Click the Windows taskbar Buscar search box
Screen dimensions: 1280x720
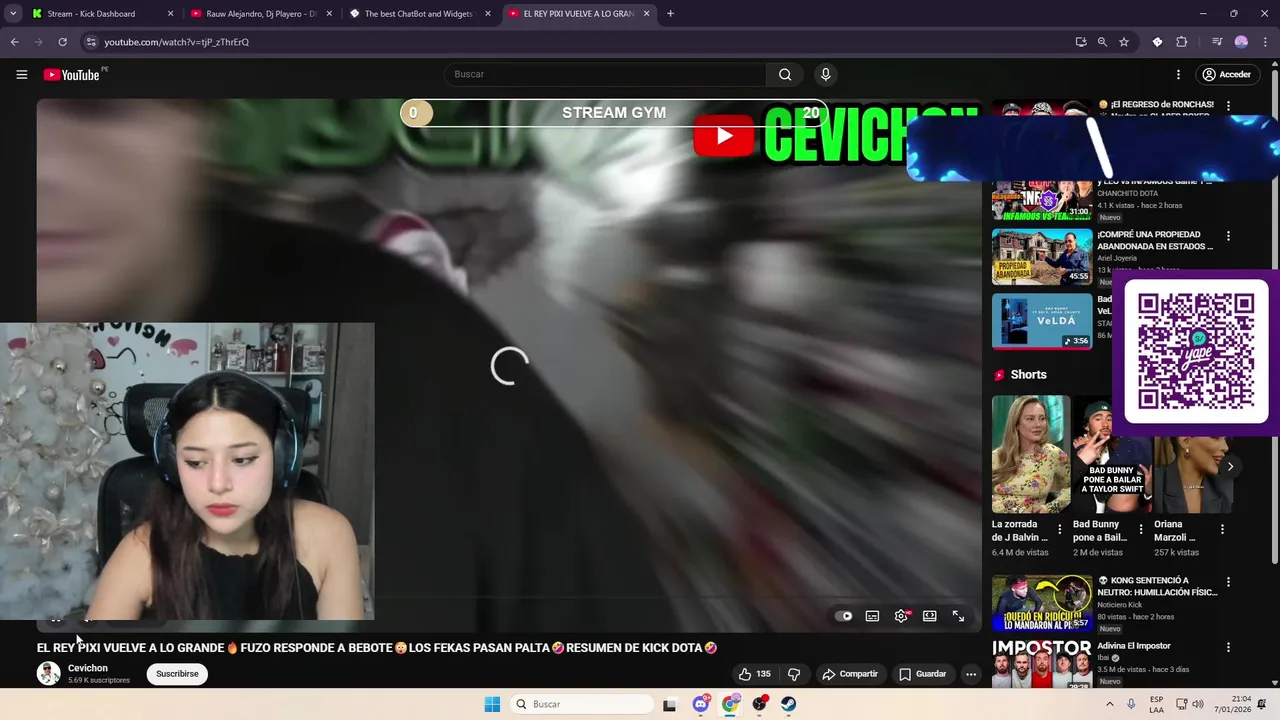tap(581, 704)
